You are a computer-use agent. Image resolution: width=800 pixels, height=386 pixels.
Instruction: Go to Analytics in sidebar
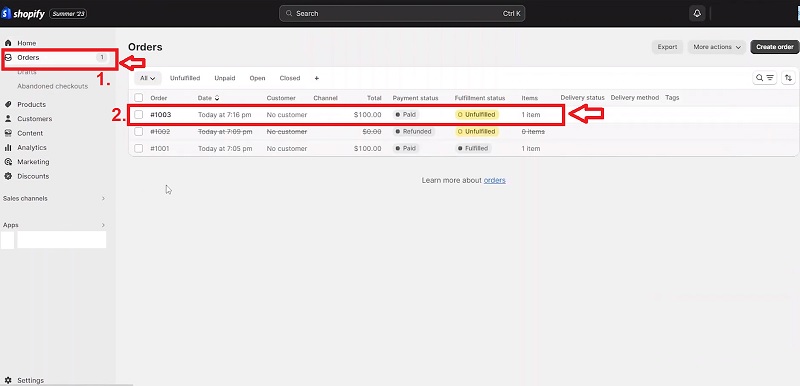[x=32, y=147]
